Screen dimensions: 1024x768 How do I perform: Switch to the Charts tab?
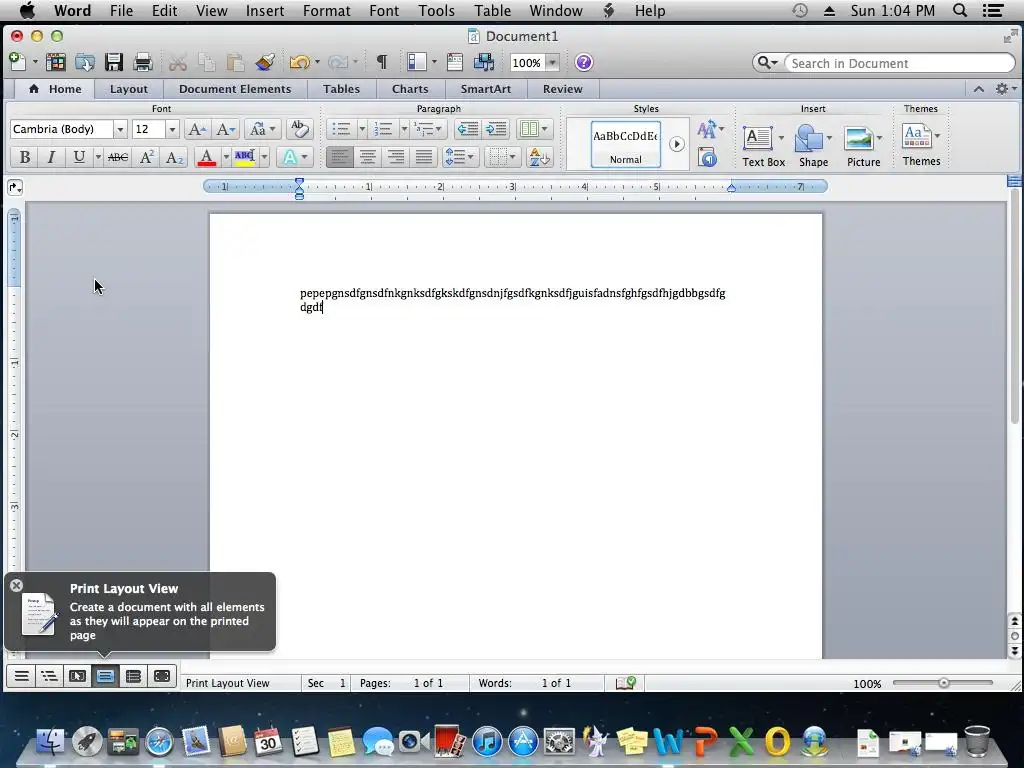[x=410, y=89]
